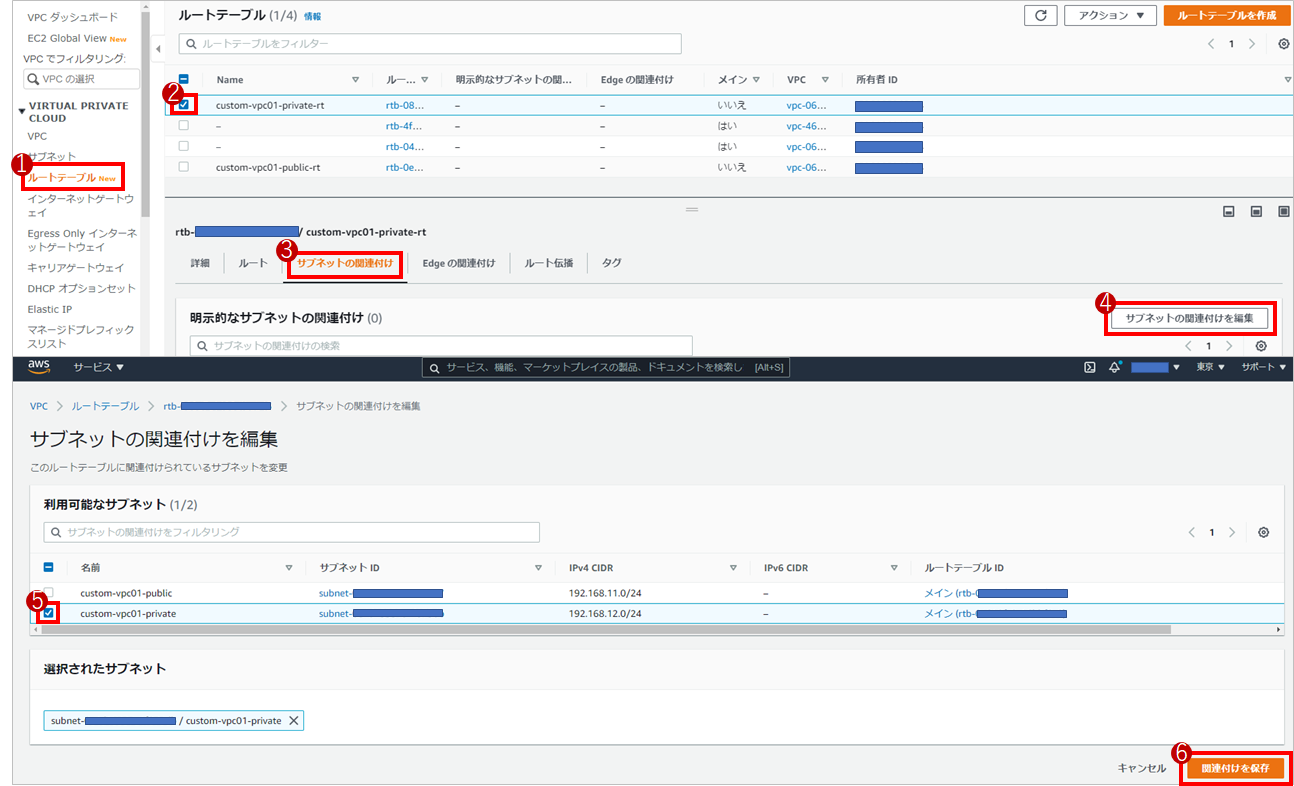Click キャンセル to discard changes
Viewport: 1294px width, 786px height.
1141,768
